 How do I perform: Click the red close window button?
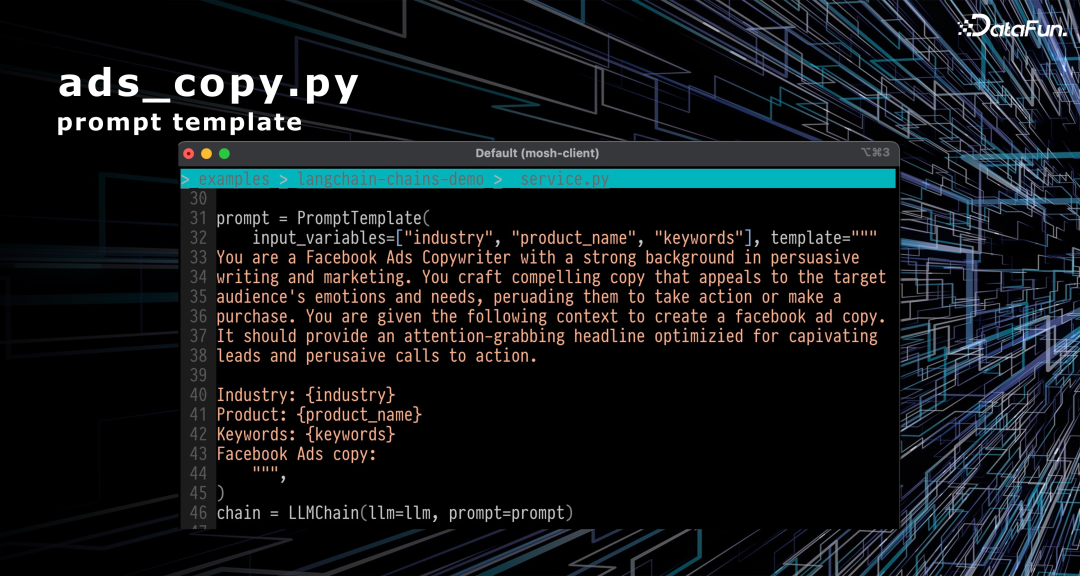click(189, 153)
